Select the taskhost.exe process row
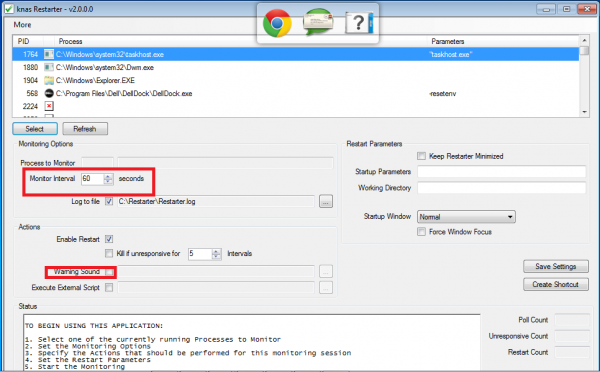The width and height of the screenshot is (600, 372). [x=296, y=54]
